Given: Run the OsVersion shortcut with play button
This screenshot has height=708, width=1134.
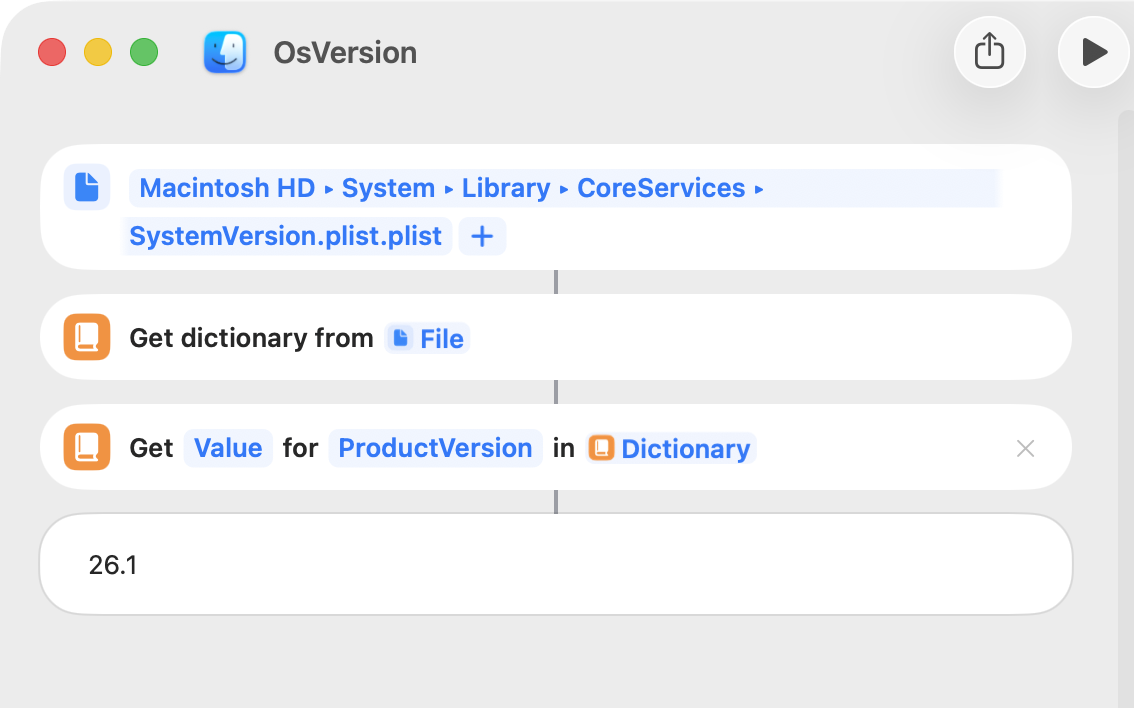Looking at the screenshot, I should [x=1094, y=52].
